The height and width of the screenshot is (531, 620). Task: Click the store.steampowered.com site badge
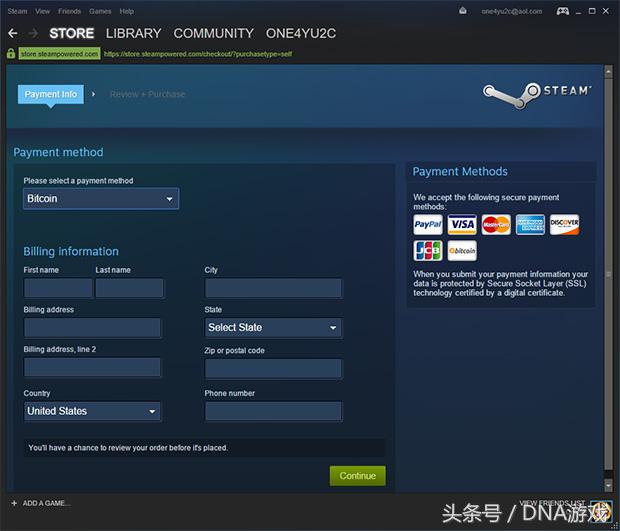point(59,54)
